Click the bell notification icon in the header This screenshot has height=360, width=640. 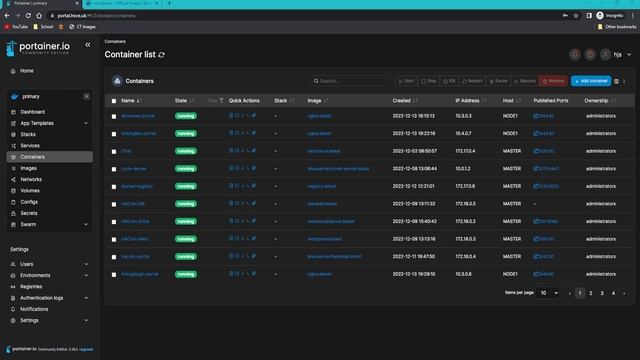coord(575,54)
